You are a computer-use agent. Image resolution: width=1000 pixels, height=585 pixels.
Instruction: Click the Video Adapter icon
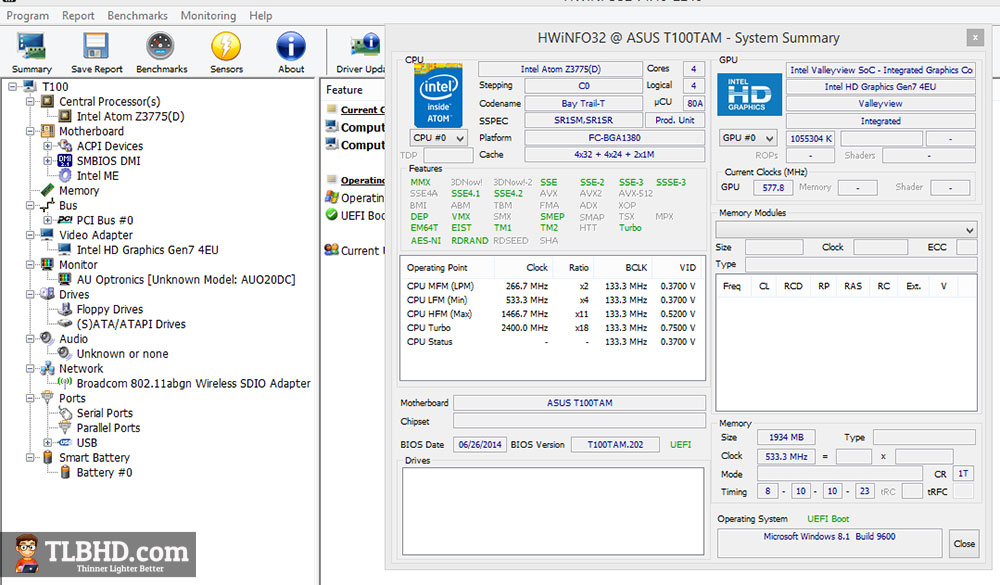(48, 235)
